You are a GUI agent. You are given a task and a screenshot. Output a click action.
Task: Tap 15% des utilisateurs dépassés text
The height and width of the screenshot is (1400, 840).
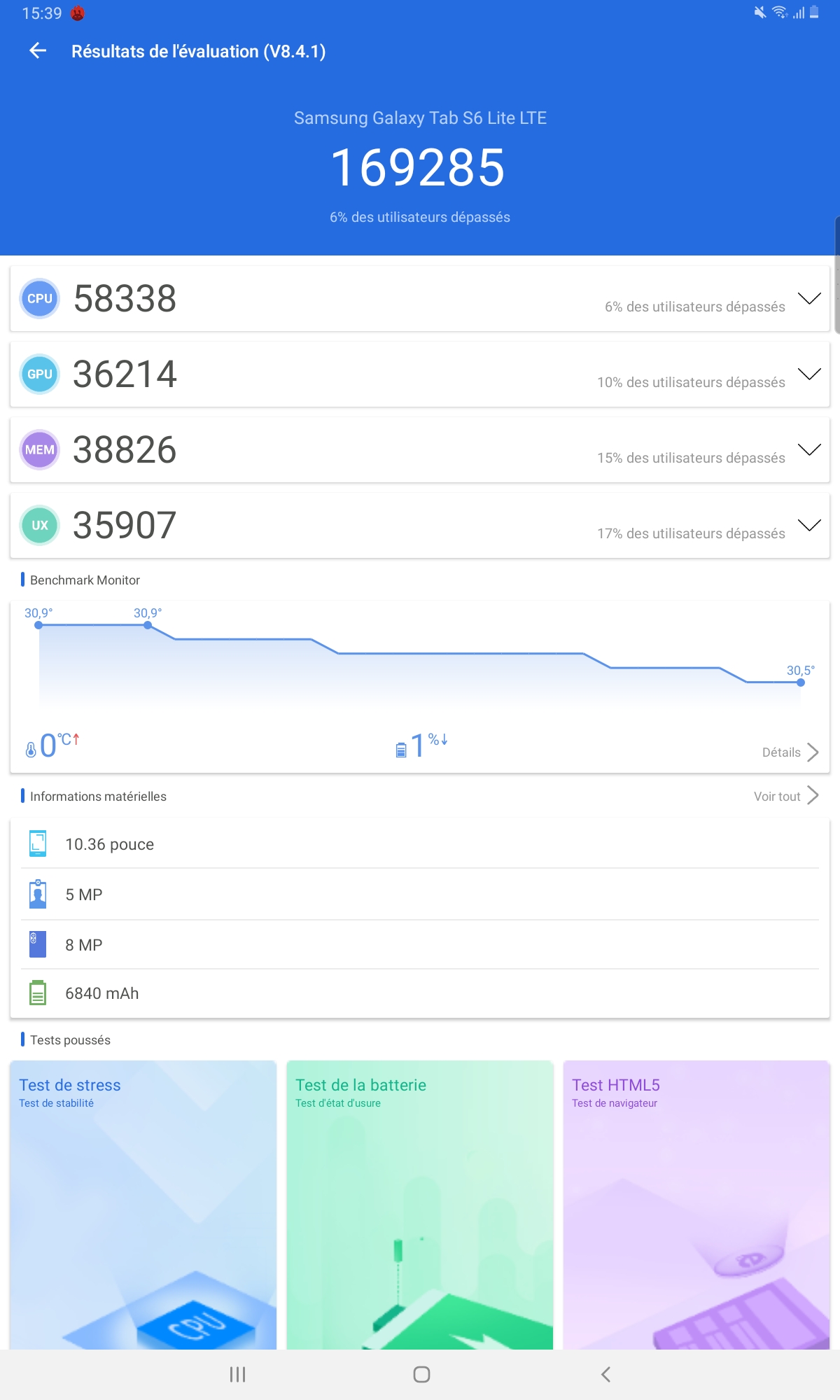(x=691, y=458)
